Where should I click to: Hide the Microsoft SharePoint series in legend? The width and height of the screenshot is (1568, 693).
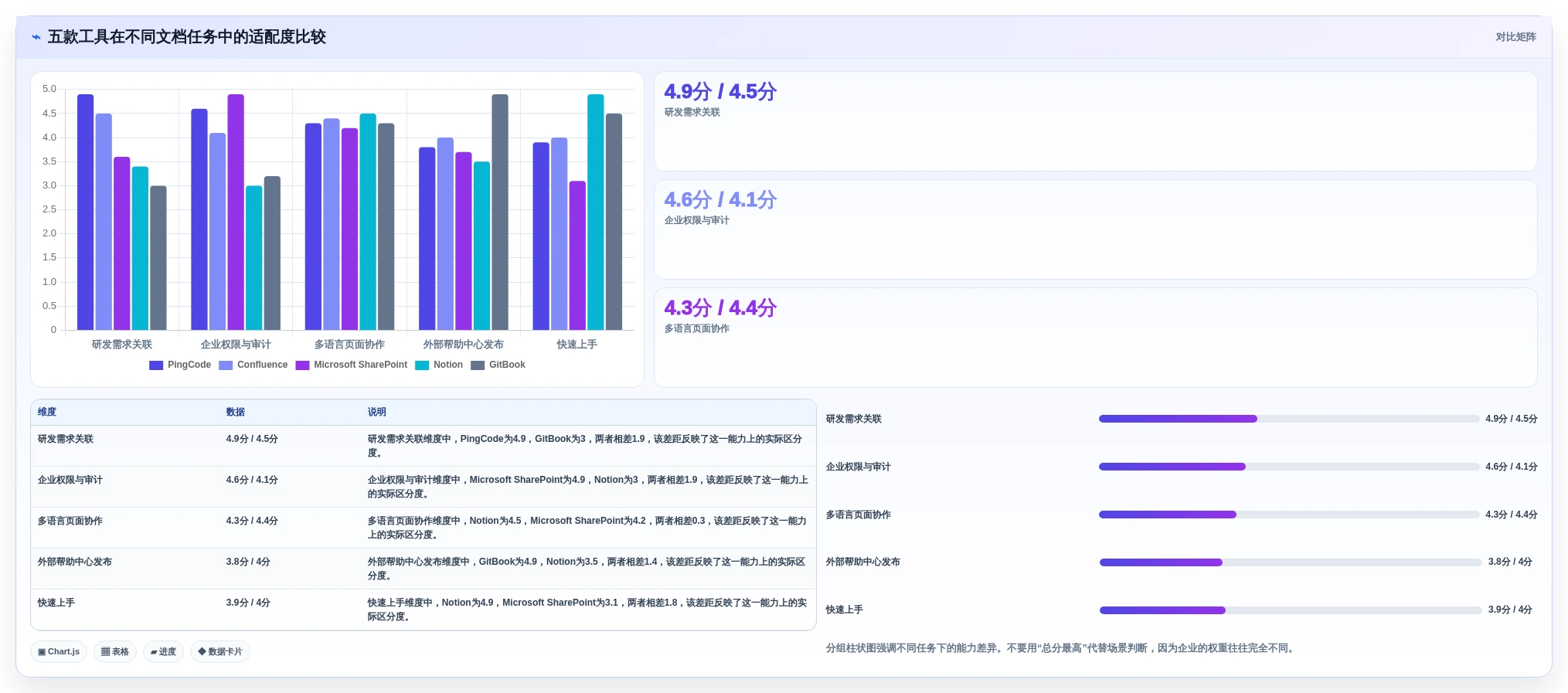[352, 365]
